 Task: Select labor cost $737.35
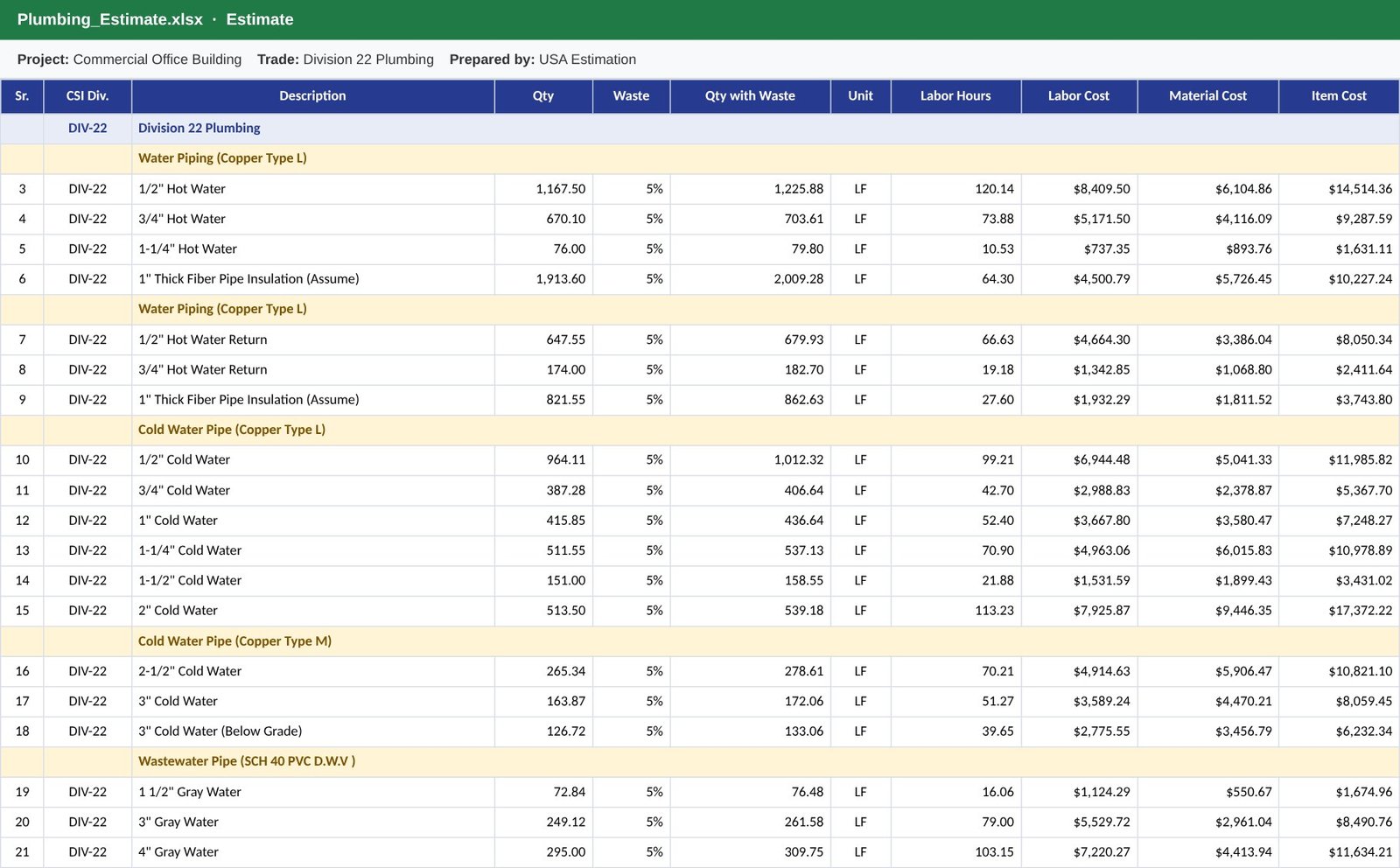click(1079, 249)
